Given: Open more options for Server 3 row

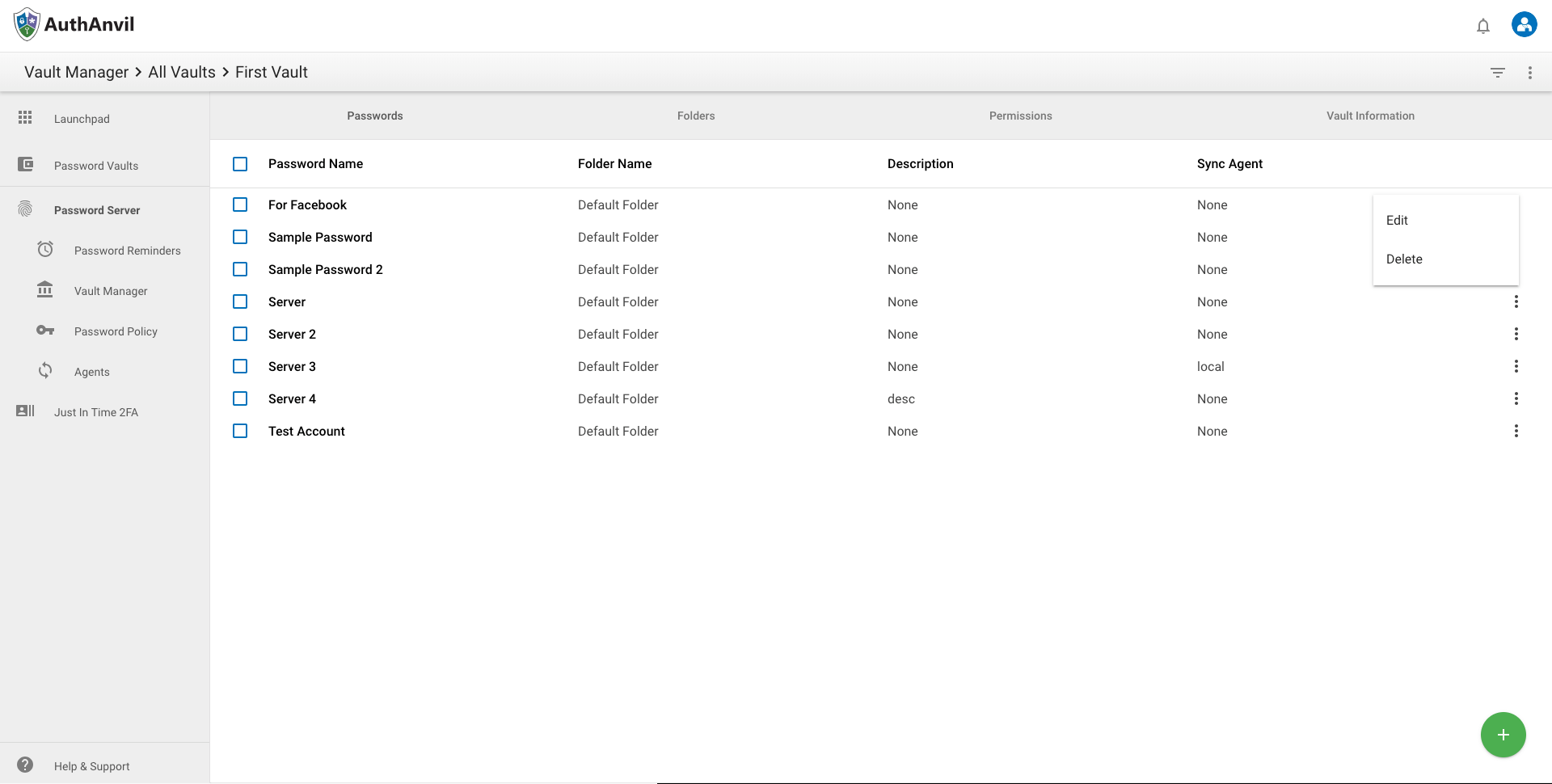Looking at the screenshot, I should pyautogui.click(x=1516, y=366).
